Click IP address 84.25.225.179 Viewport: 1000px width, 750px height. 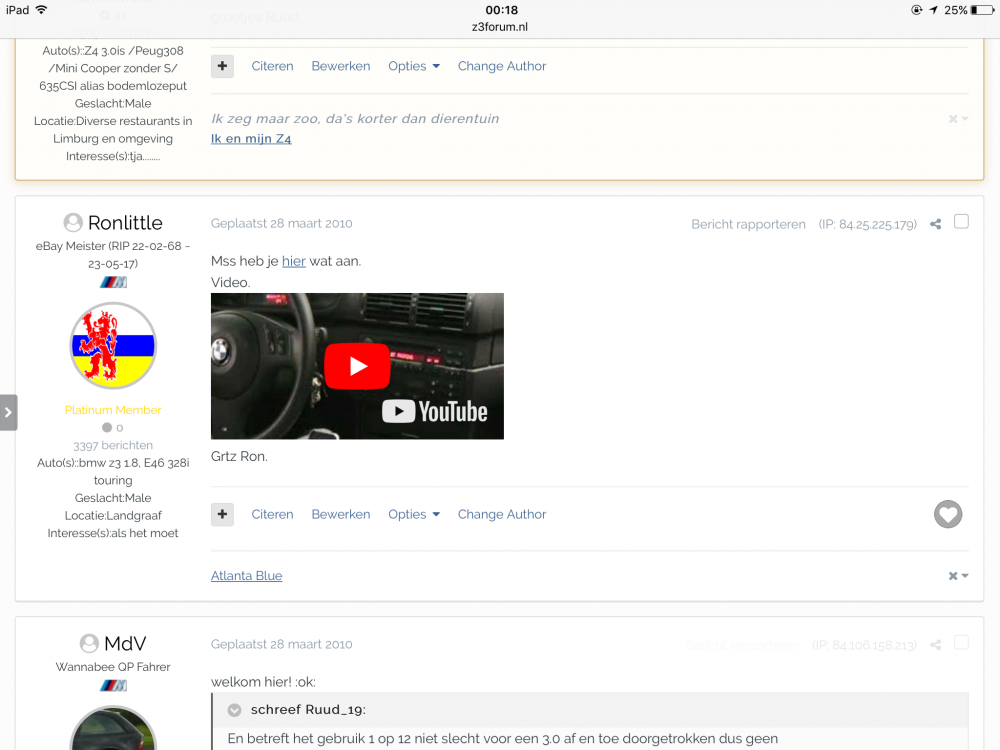(868, 224)
